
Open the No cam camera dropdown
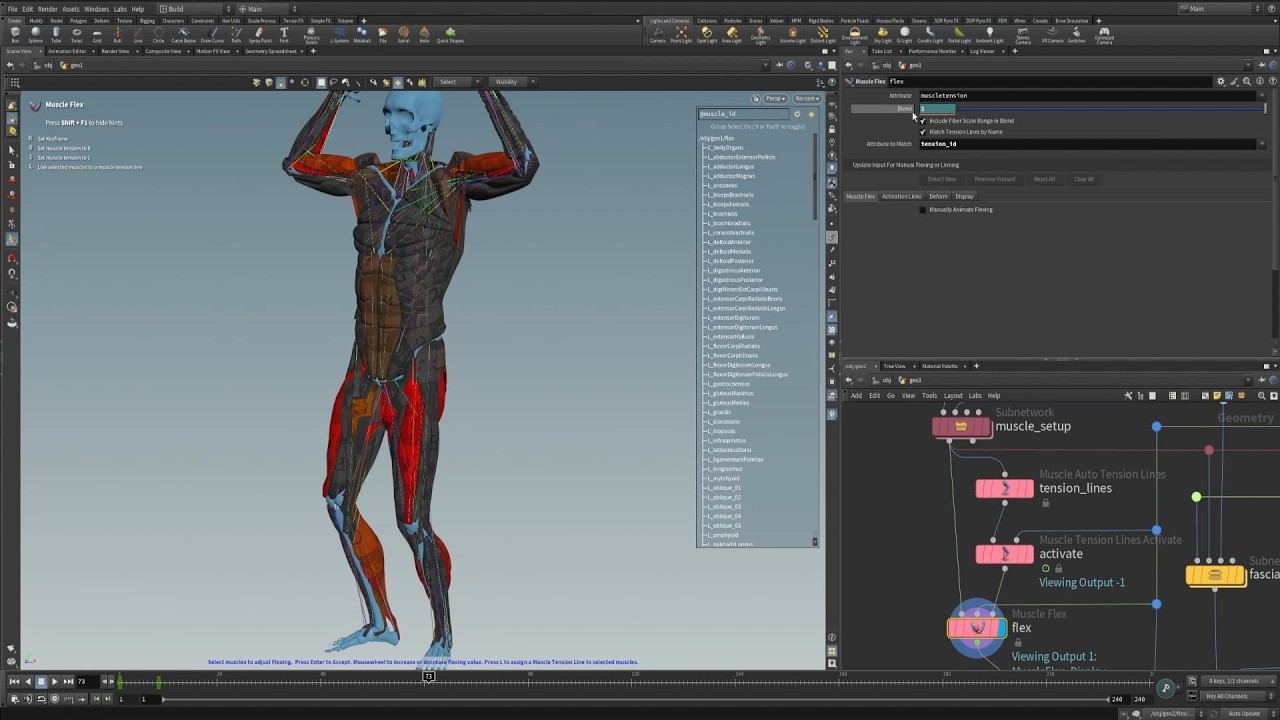pyautogui.click(x=806, y=99)
